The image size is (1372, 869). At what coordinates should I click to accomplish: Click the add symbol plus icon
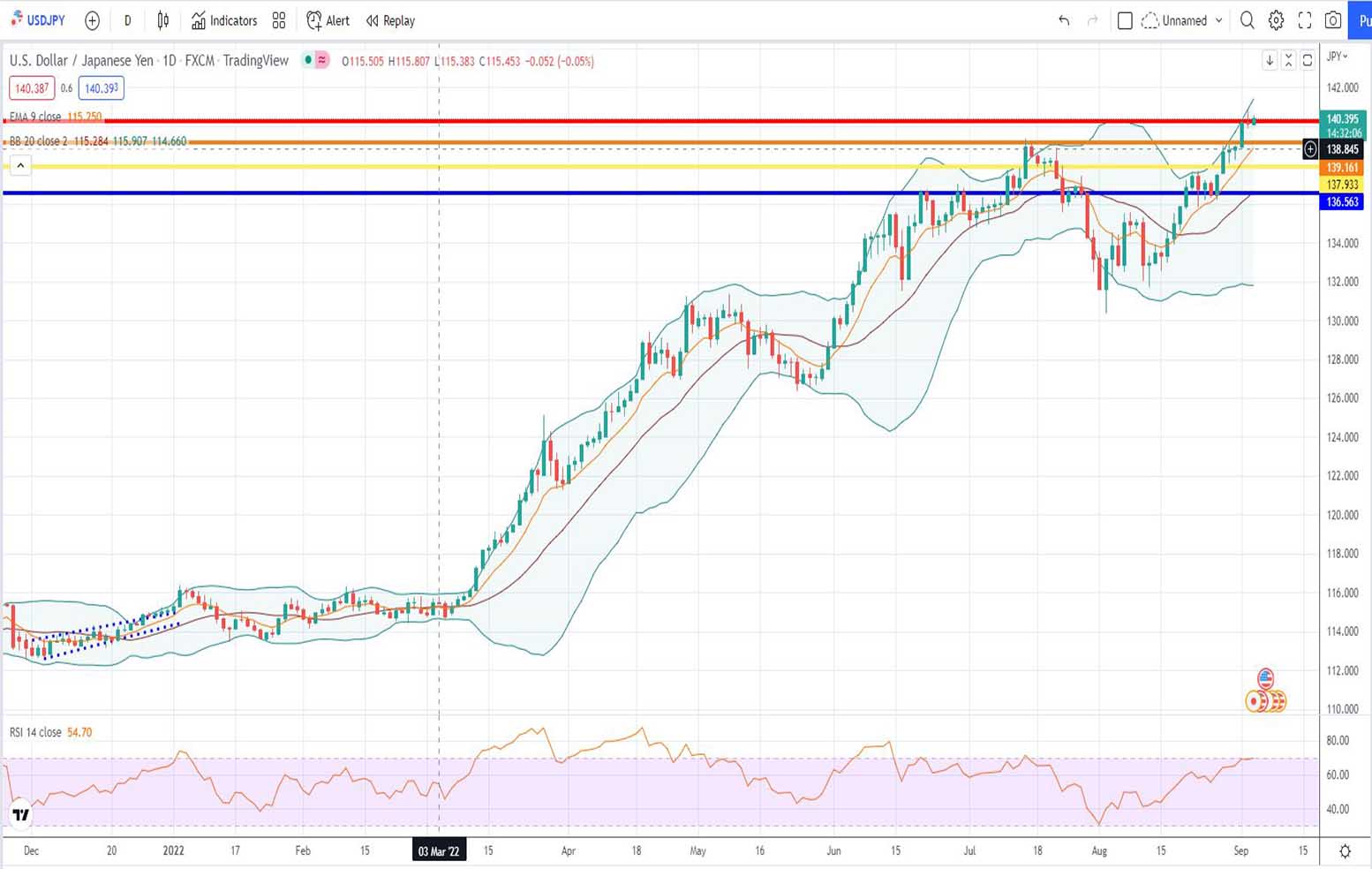click(x=92, y=20)
